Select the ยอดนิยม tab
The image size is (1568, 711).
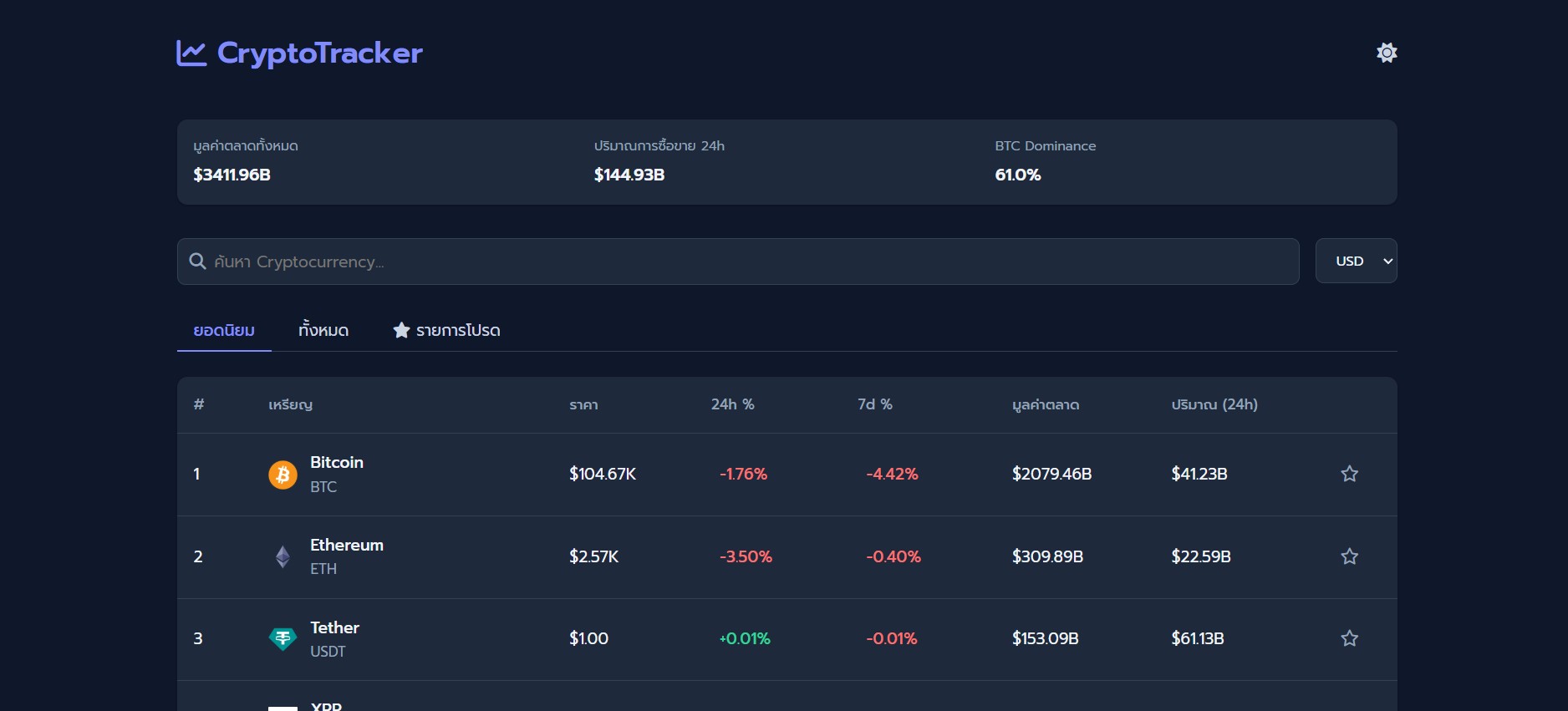pyautogui.click(x=224, y=331)
